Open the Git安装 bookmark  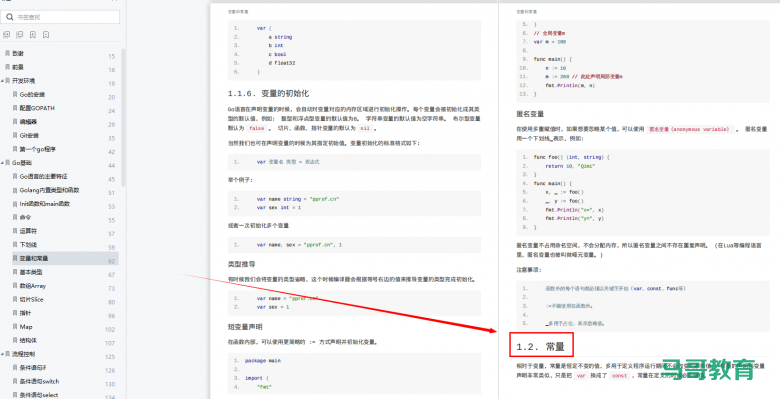click(29, 135)
